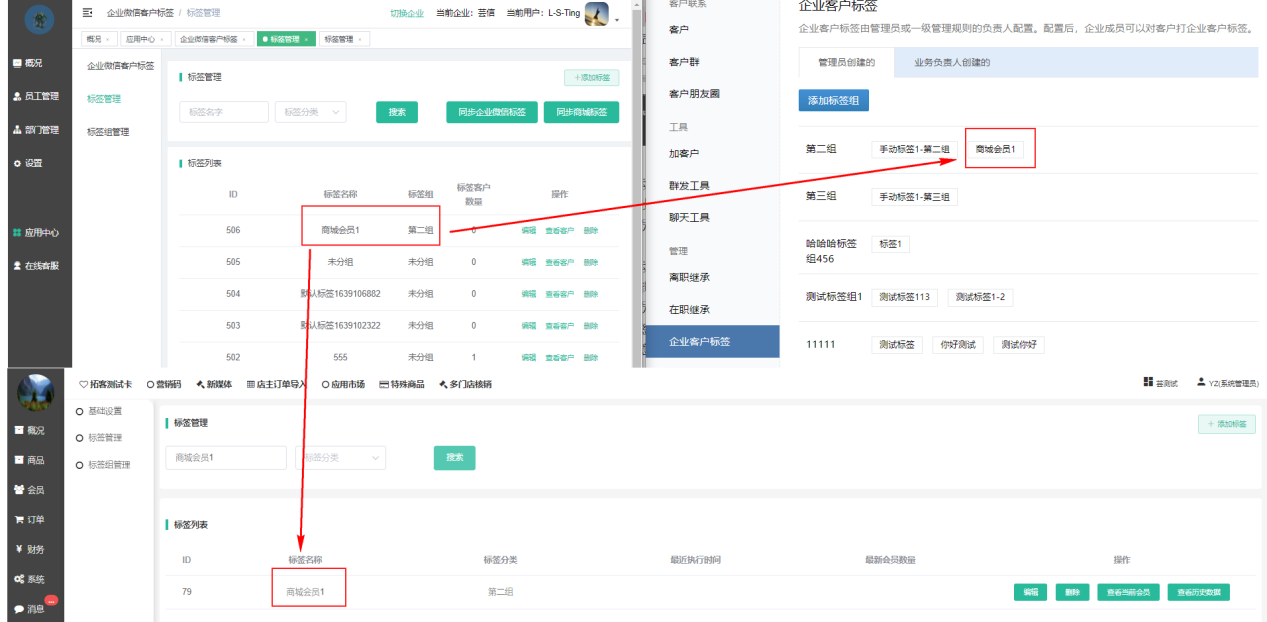Click 删除 link in row 504
This screenshot has height=622, width=1267.
591,294
